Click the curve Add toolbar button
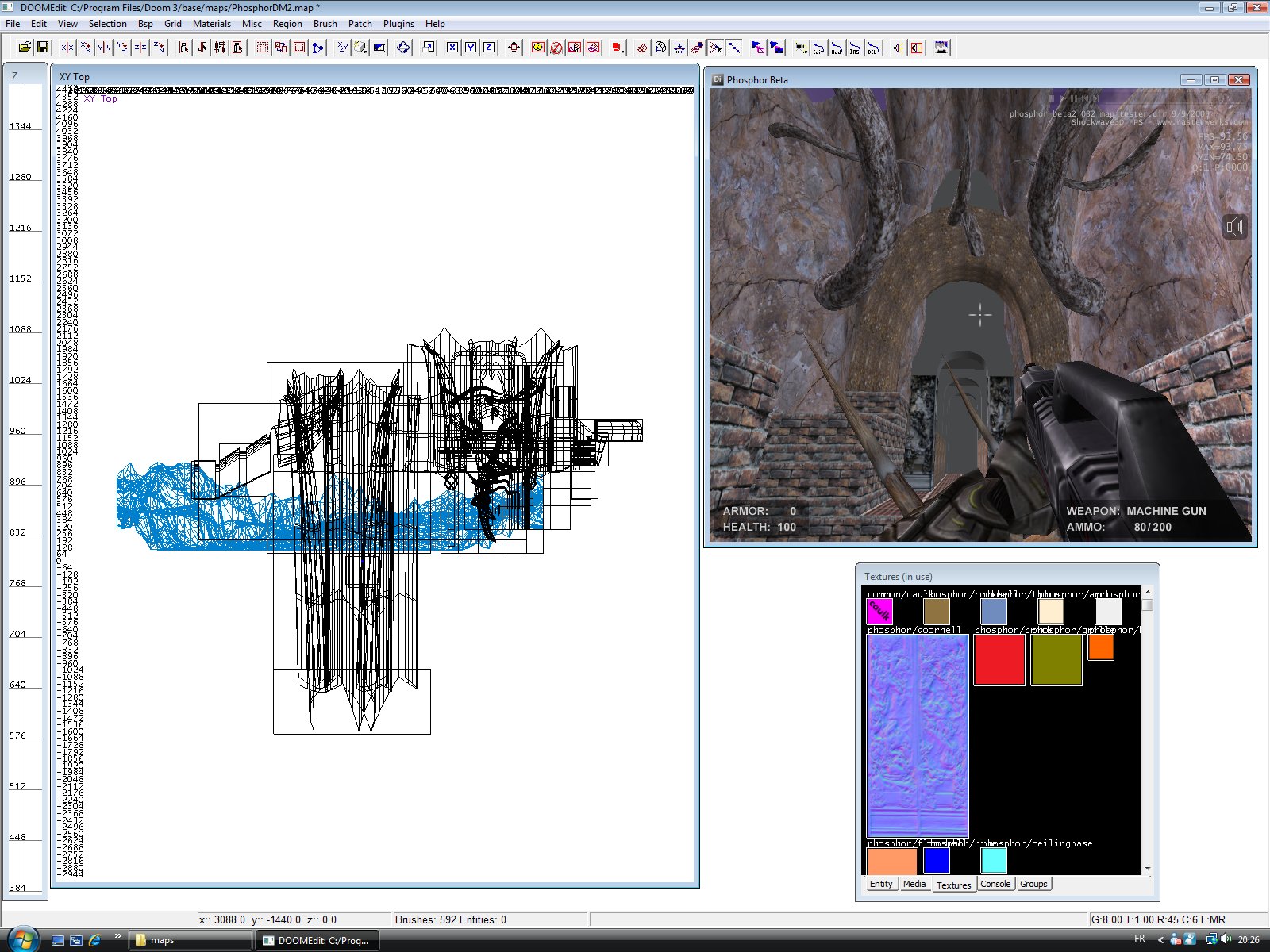The height and width of the screenshot is (952, 1270). (836, 48)
